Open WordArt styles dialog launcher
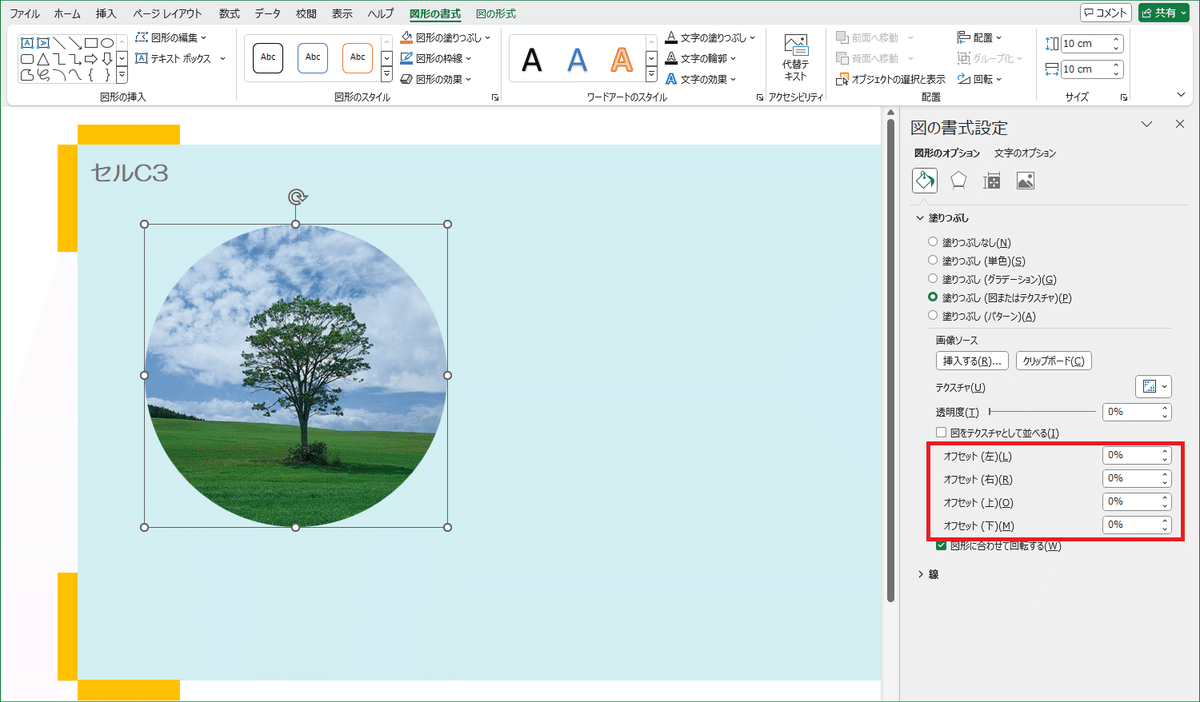 coord(760,97)
